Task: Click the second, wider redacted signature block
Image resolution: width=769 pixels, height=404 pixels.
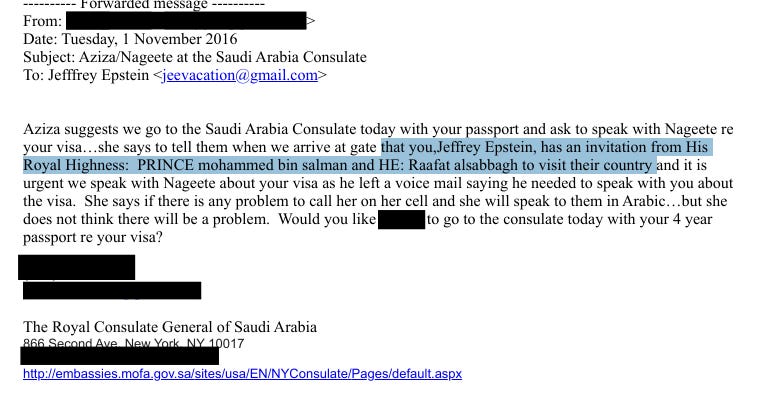Action: [112, 290]
